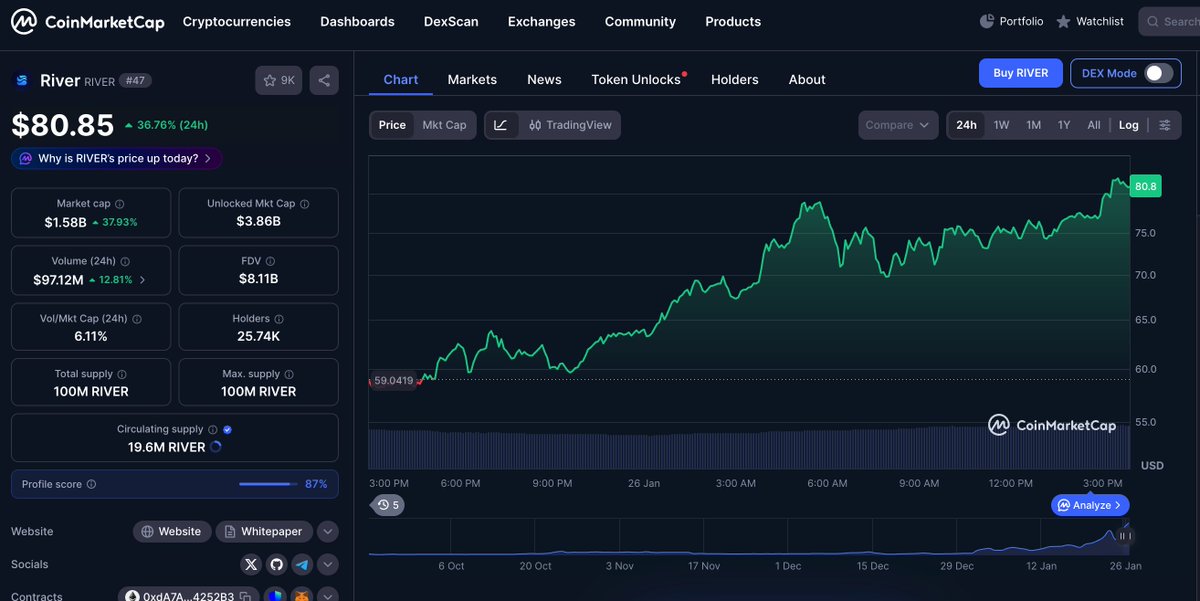Select the line chart icon
1200x601 pixels.
[501, 125]
